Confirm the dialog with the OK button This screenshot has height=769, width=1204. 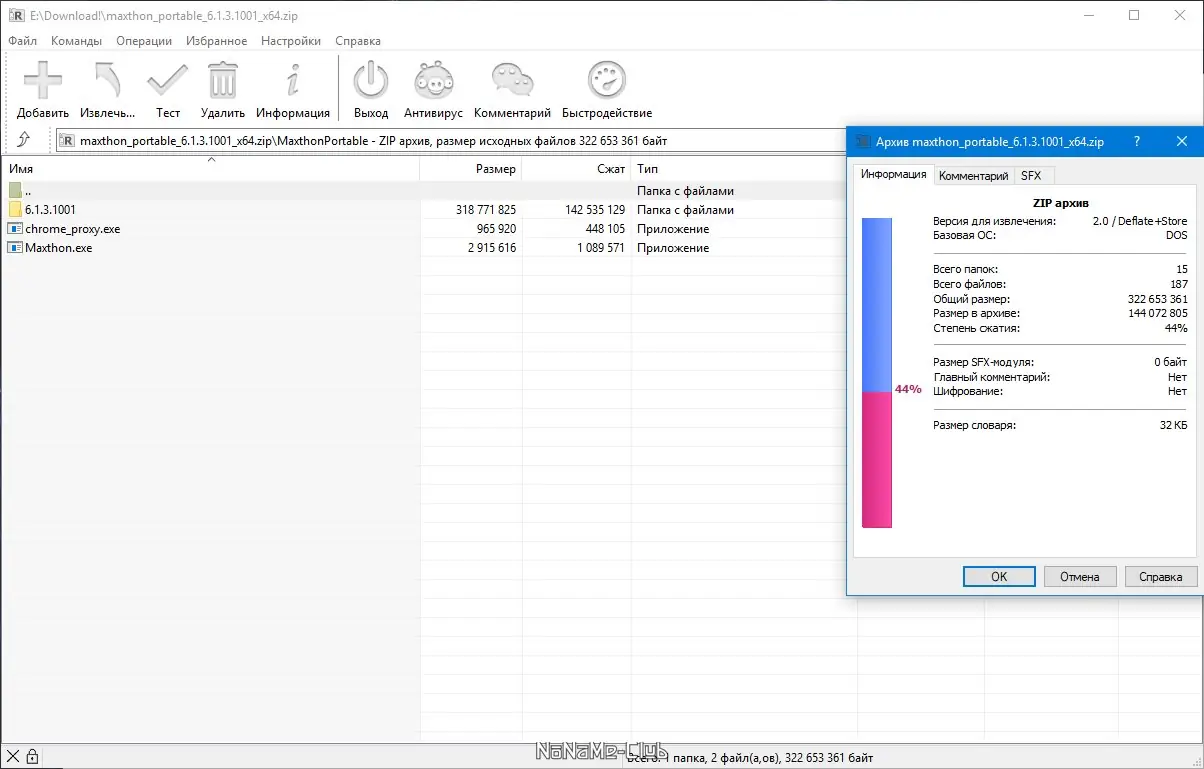click(x=998, y=576)
